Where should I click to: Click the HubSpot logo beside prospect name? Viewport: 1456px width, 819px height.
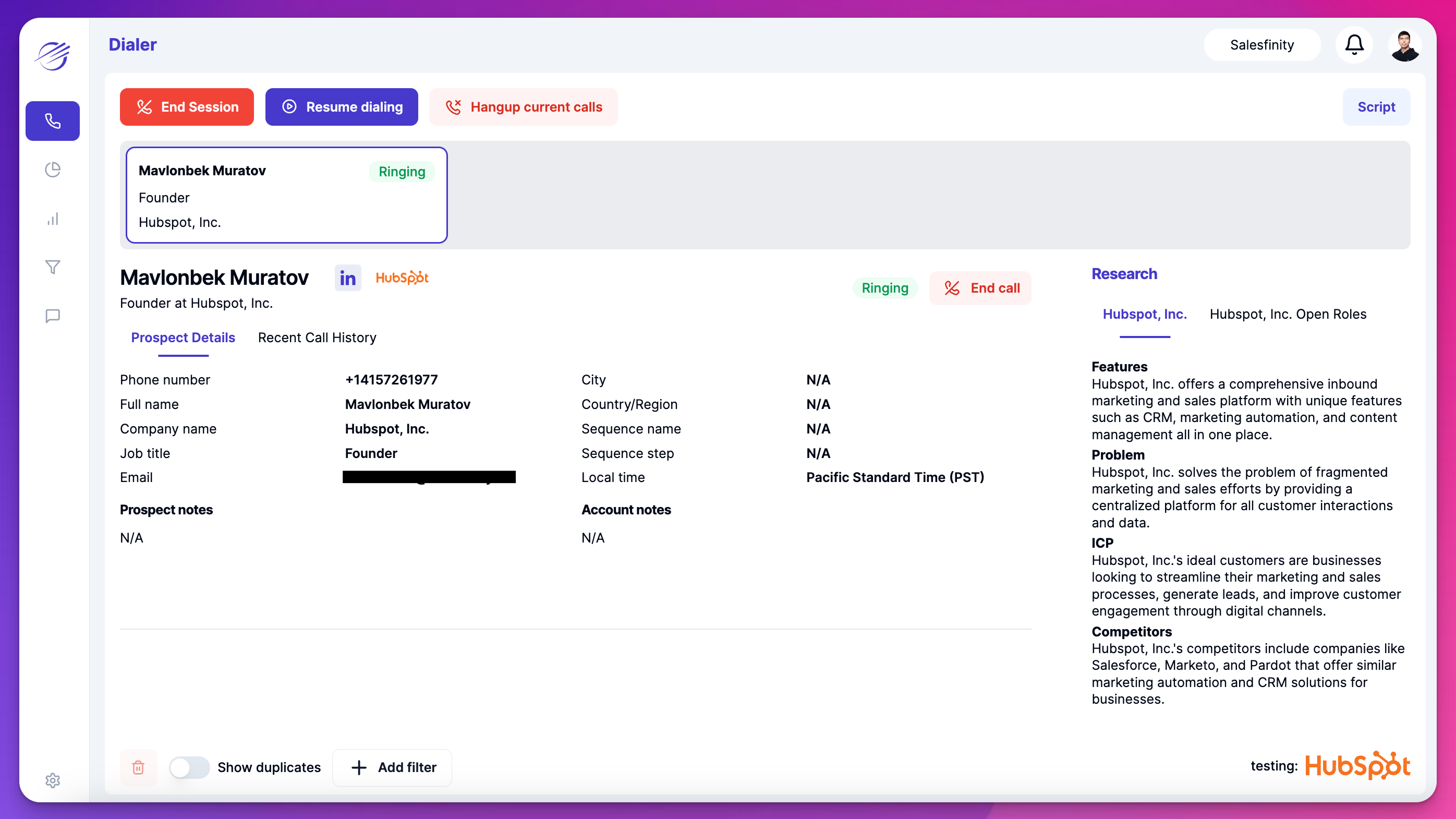point(402,278)
